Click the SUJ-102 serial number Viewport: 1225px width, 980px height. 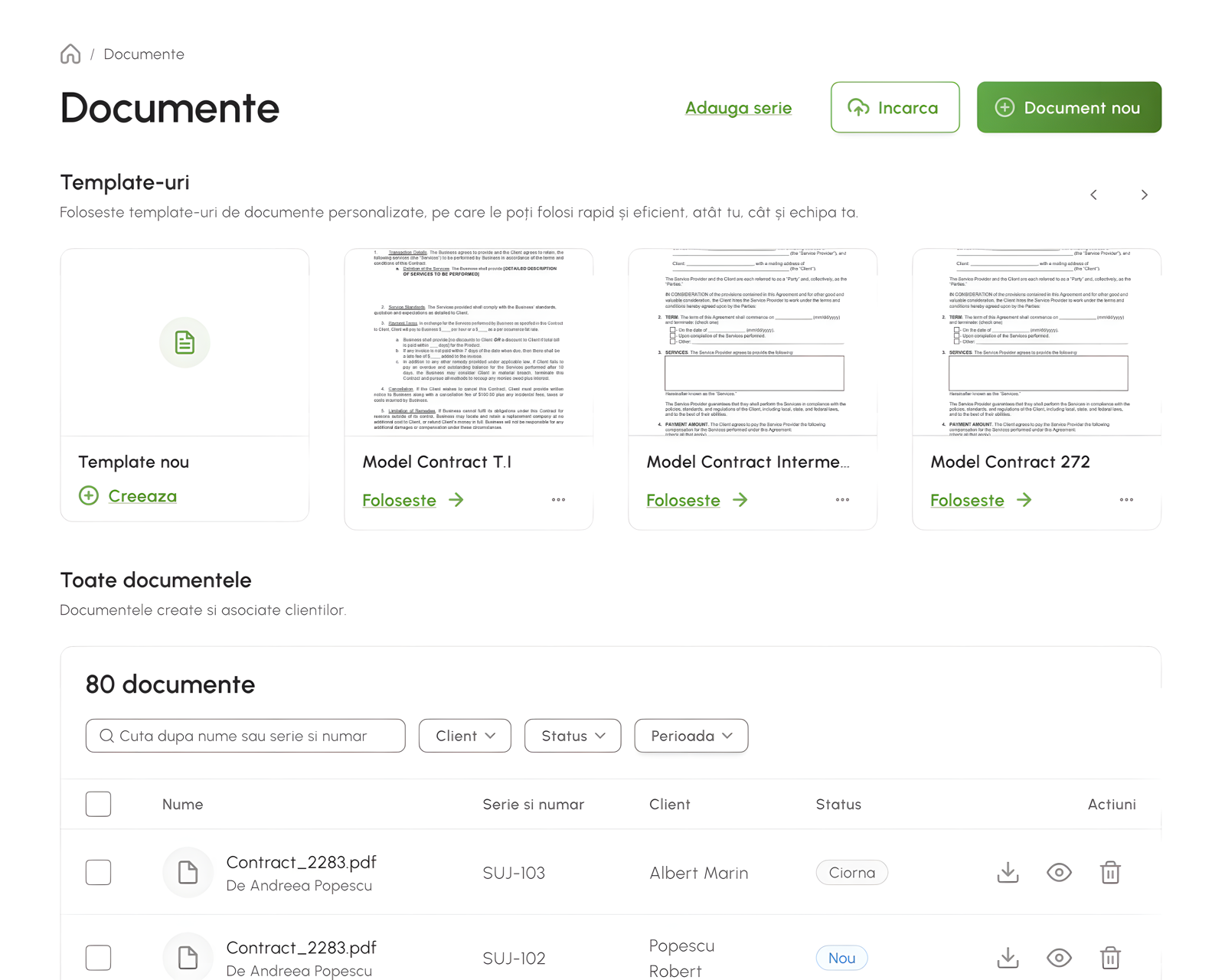tap(514, 959)
